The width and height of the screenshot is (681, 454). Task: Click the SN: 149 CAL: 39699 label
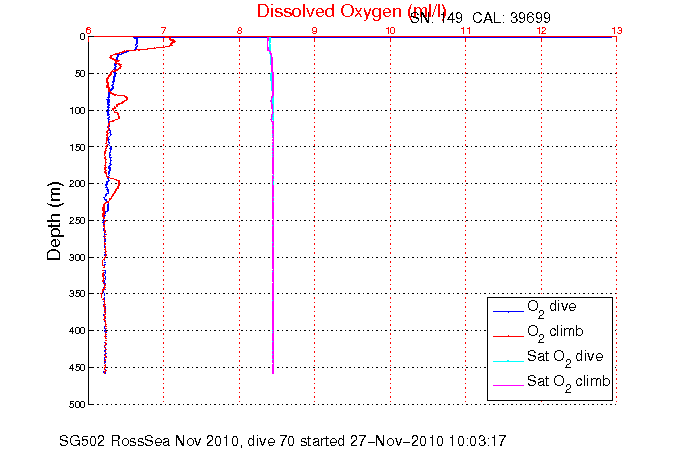pos(480,18)
